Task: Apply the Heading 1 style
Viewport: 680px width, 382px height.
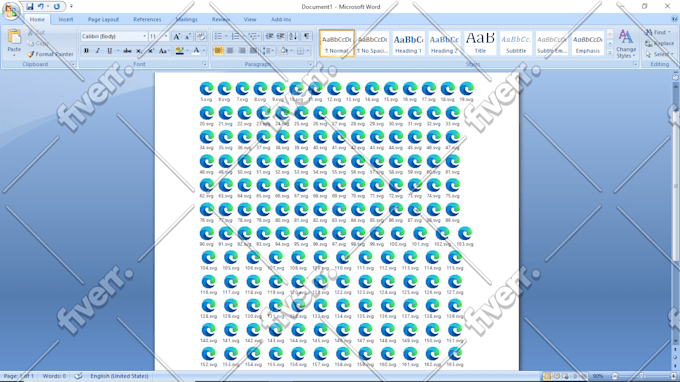Action: (408, 43)
